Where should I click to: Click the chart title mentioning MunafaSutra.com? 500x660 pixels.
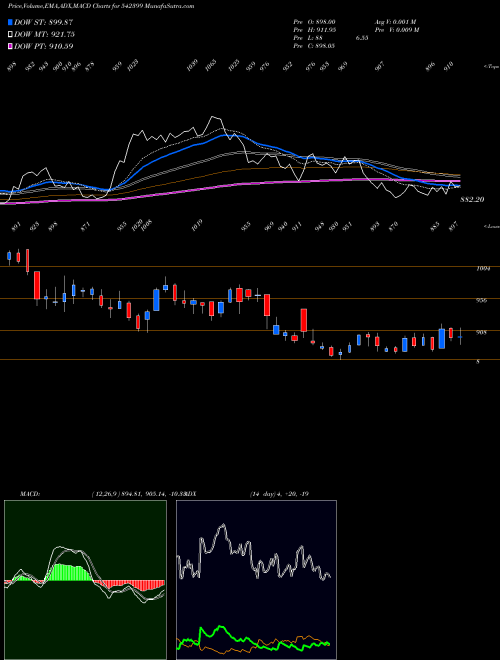[101, 6]
